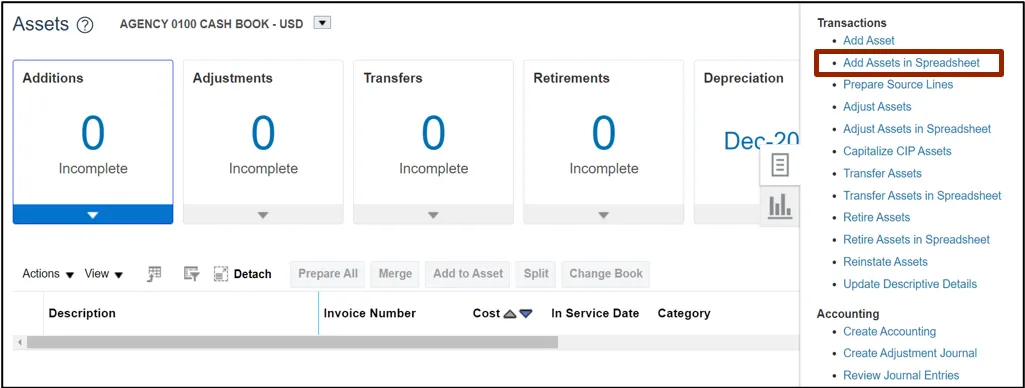Click the tasks panel document icon
This screenshot has width=1025, height=388.
(780, 165)
